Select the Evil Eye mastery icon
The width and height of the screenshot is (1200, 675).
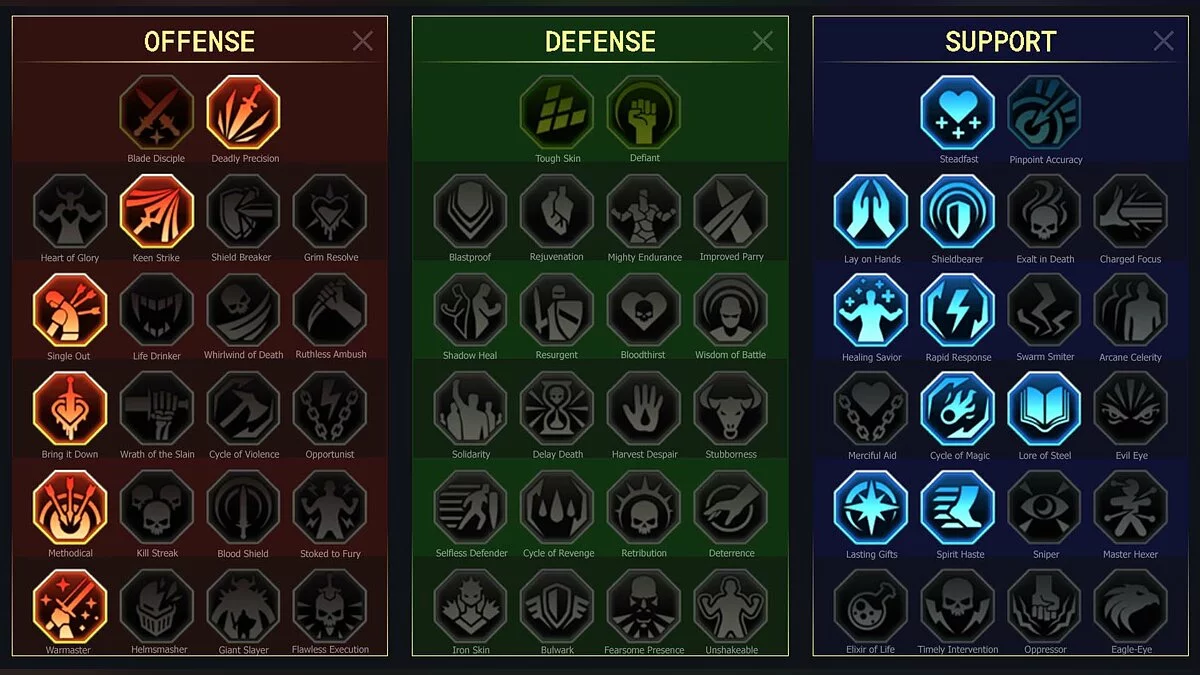[1131, 409]
